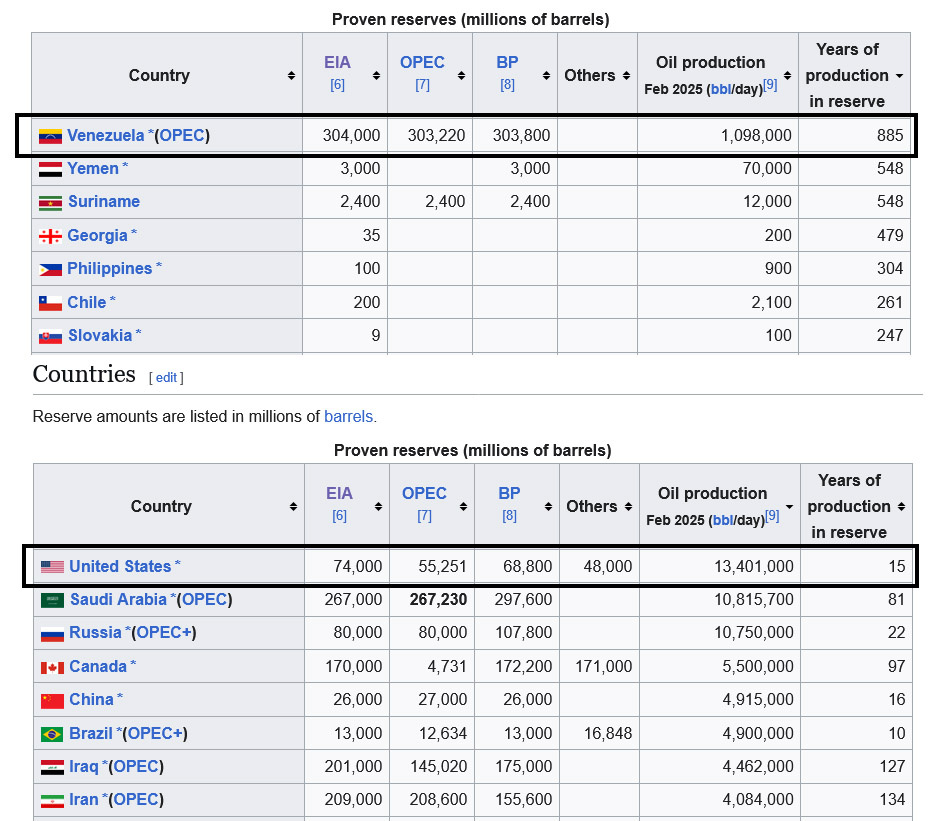Sort lower table by Years of production arrows
The height and width of the screenshot is (821, 946).
pos(900,507)
